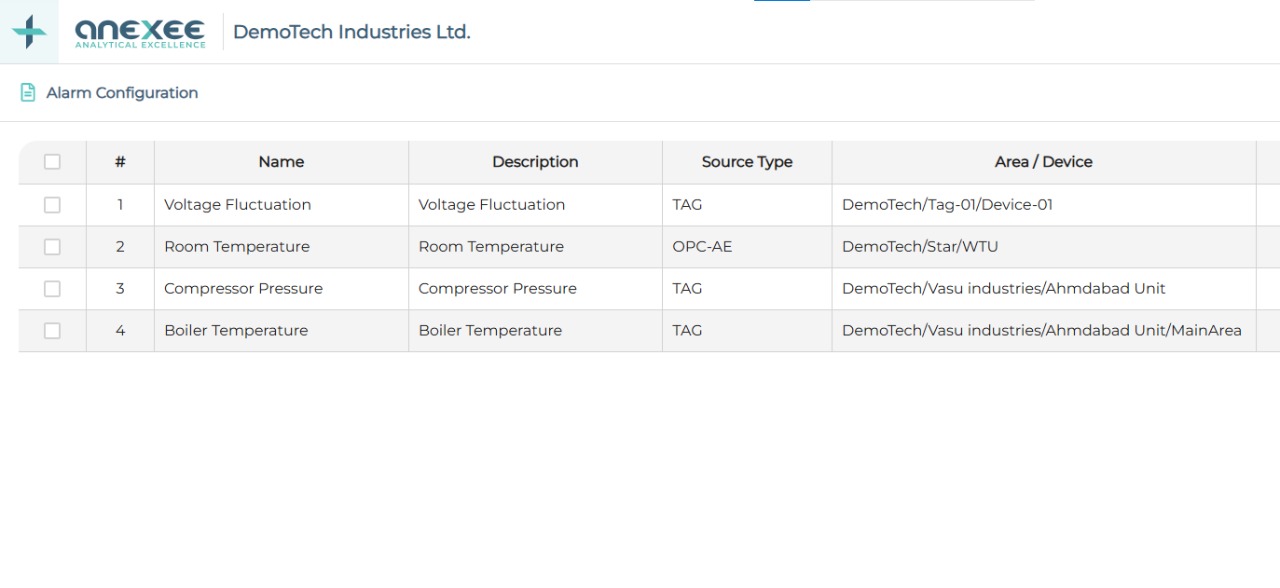Screen dimensions: 1280x588
Task: Click the Source Type column header
Action: [747, 162]
